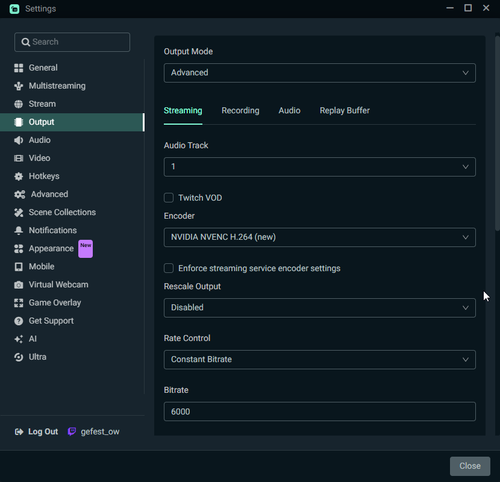Open the Output Mode dropdown
The height and width of the screenshot is (482, 500).
pos(320,73)
